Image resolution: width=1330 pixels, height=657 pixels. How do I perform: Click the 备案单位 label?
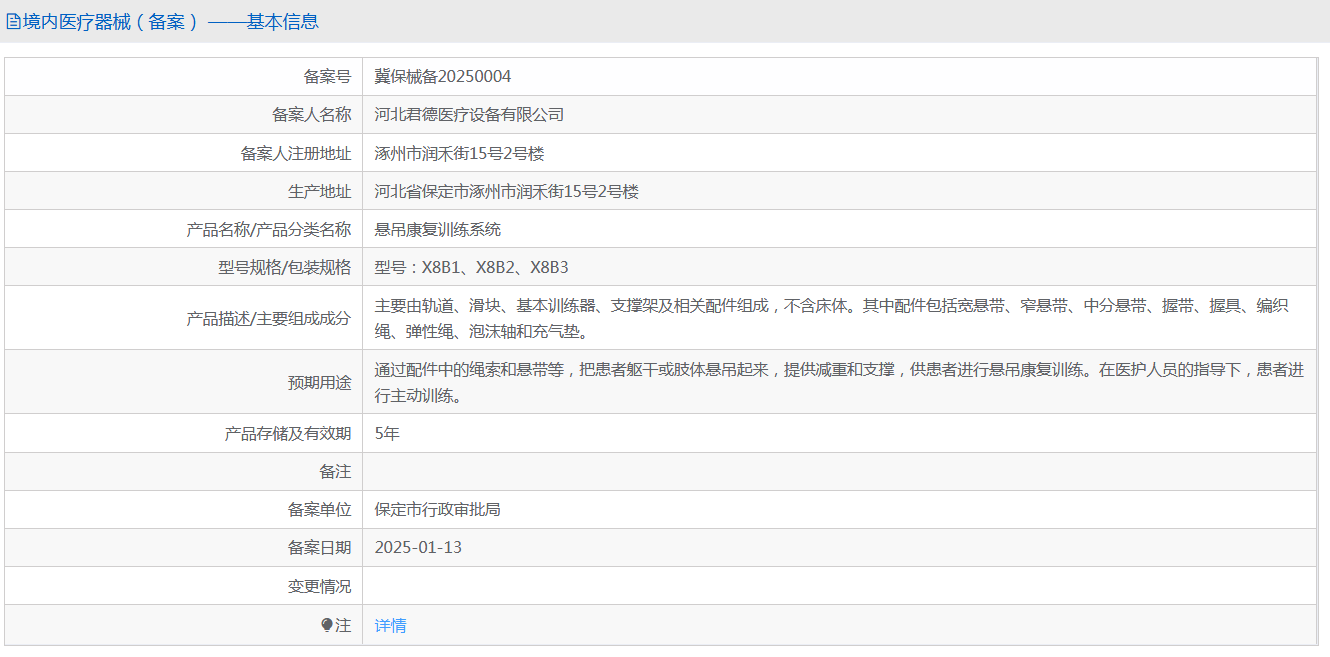pos(319,509)
